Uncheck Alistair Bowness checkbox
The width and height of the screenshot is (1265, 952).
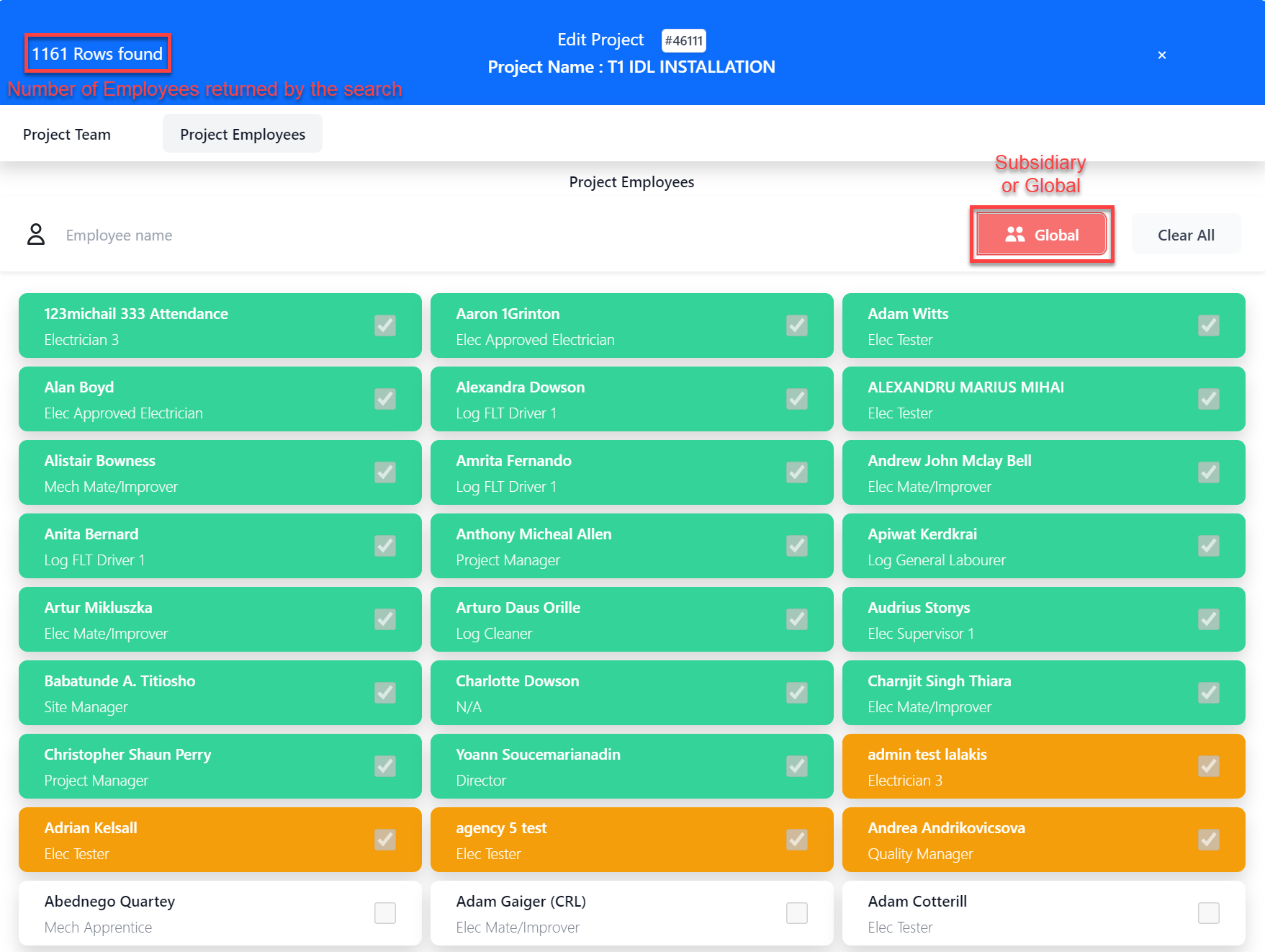coord(385,472)
